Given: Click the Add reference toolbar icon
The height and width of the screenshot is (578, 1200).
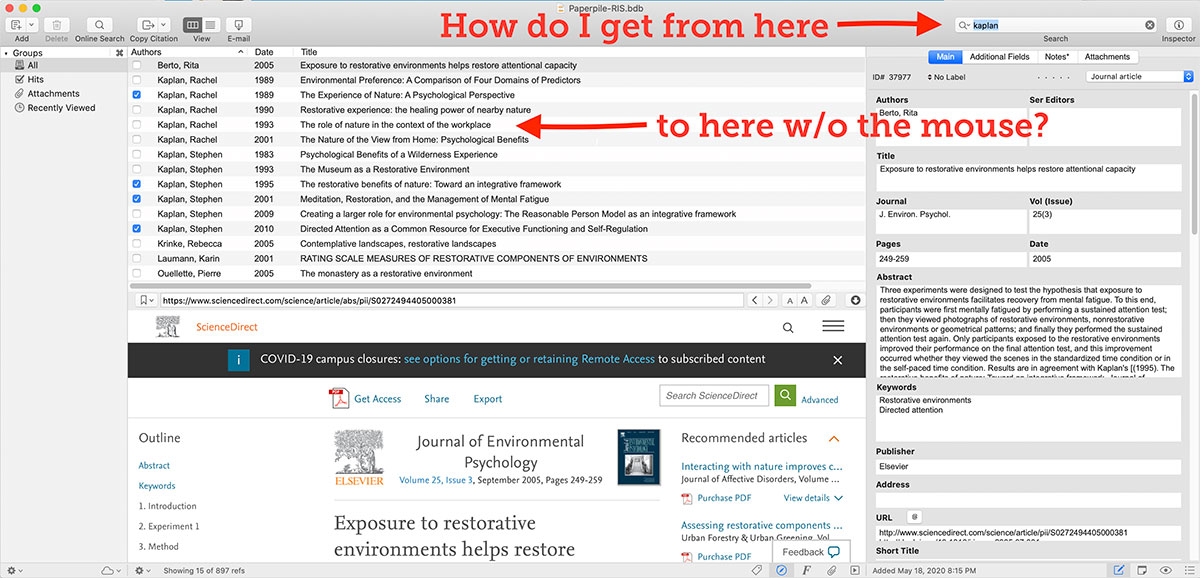Looking at the screenshot, I should coord(15,25).
